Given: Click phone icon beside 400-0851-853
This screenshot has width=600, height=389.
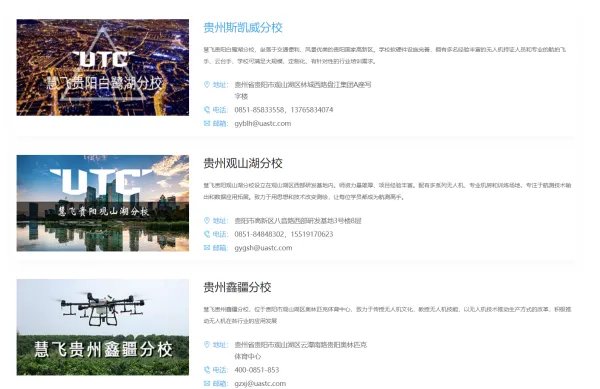Looking at the screenshot, I should pyautogui.click(x=207, y=370).
